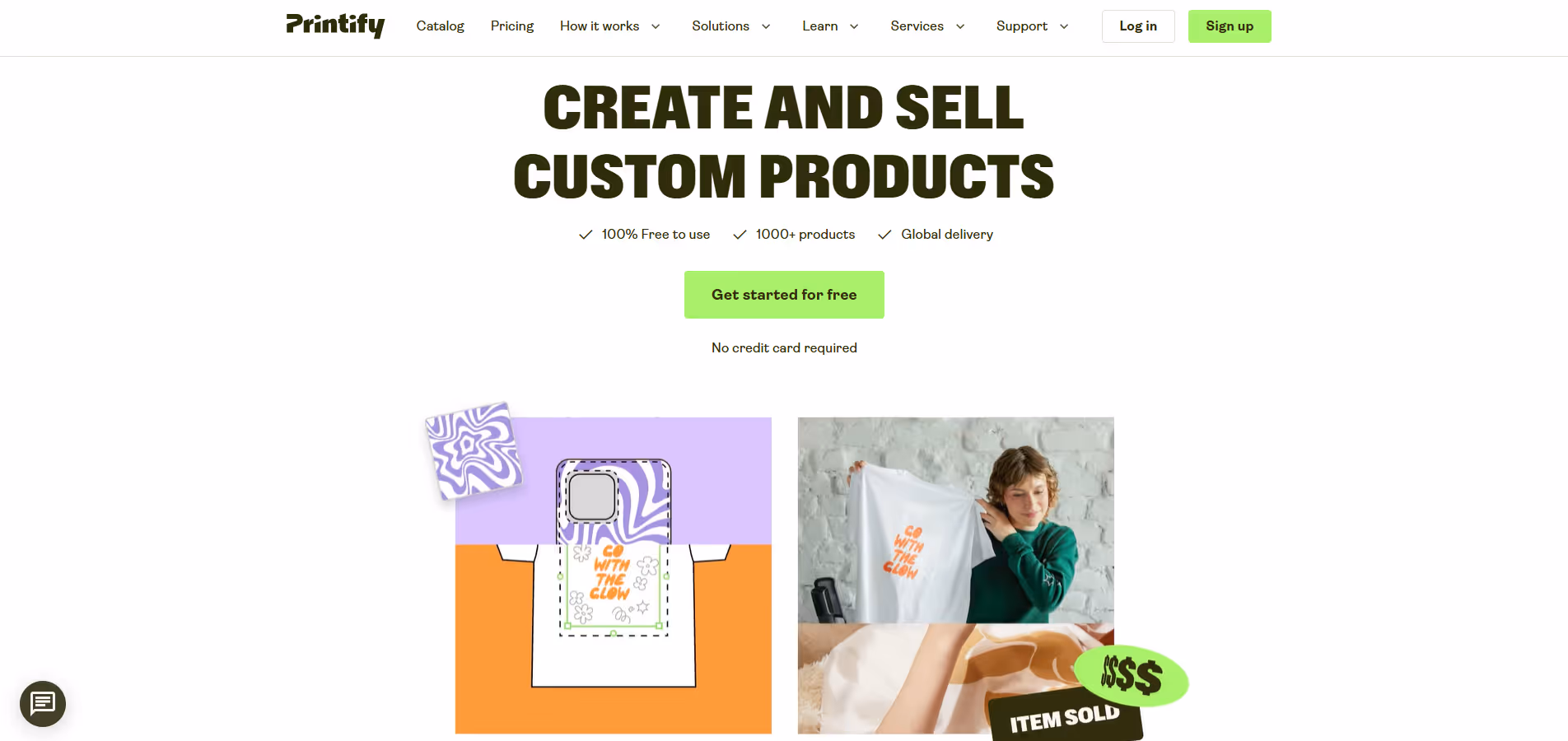Click the ITEM SOLD label graphic

click(1065, 717)
